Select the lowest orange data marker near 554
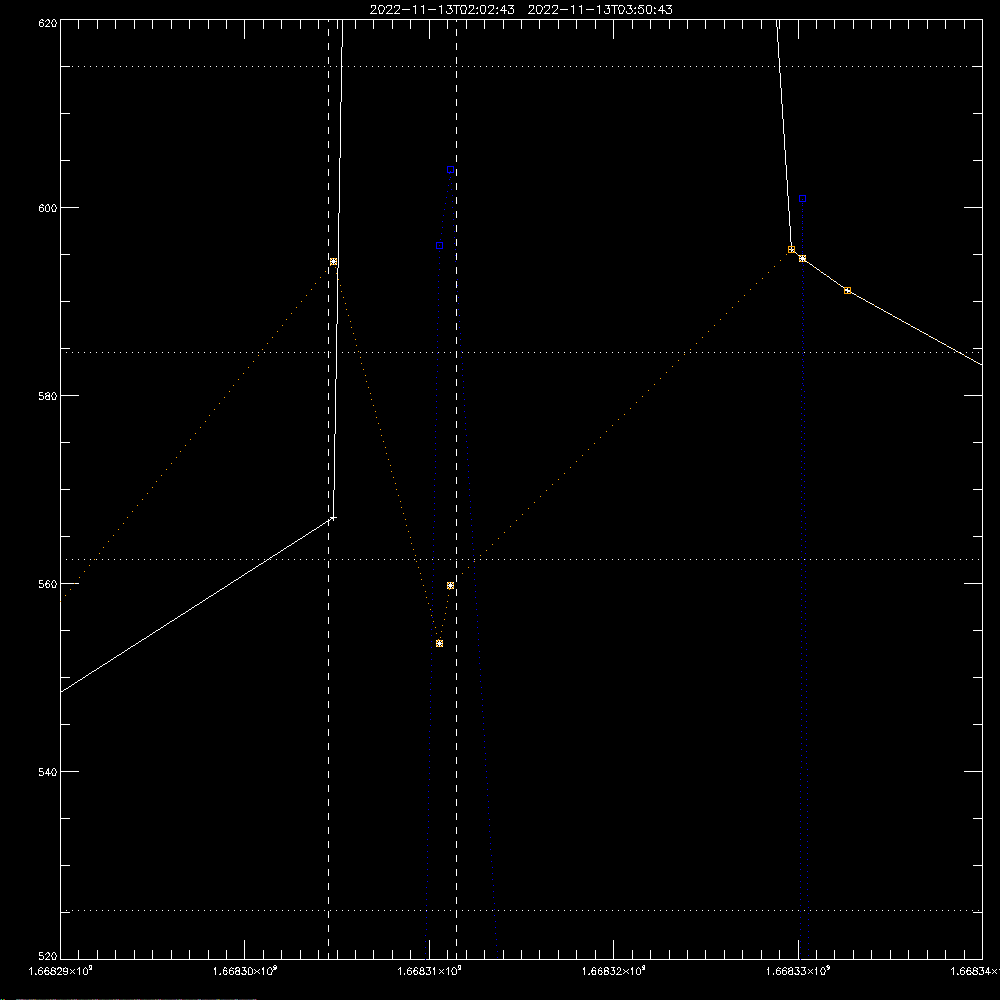This screenshot has height=1000, width=1000. pos(439,643)
